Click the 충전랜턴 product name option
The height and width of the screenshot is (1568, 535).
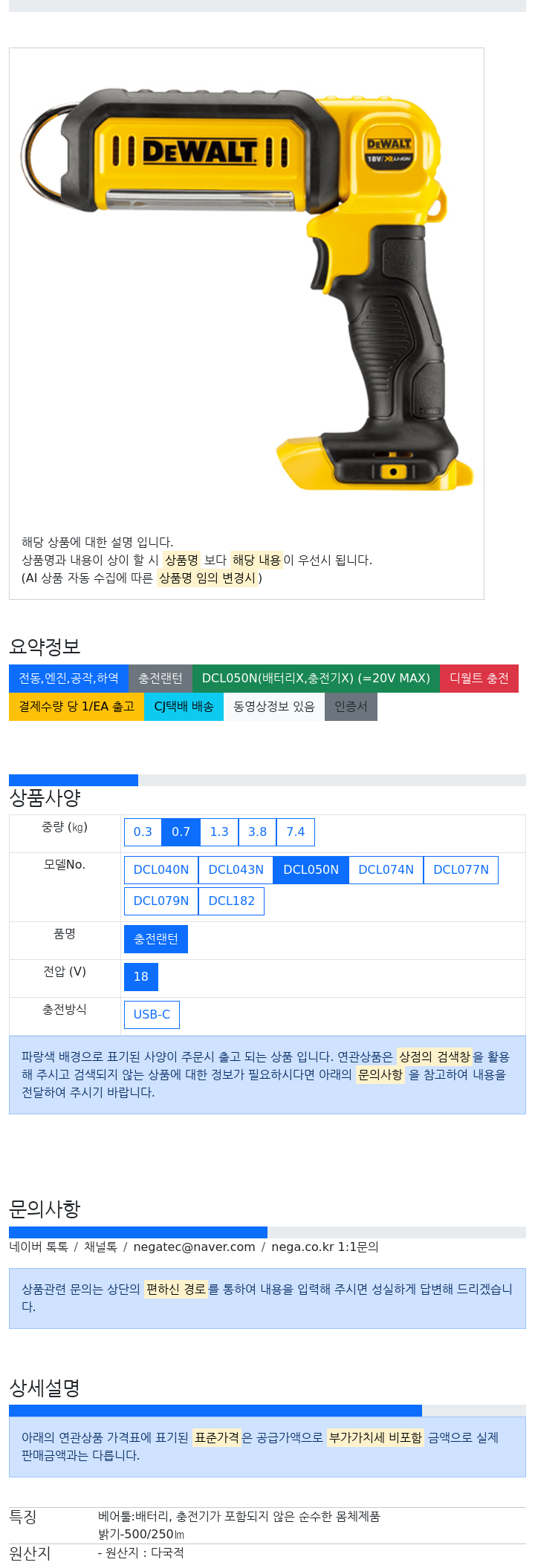[156, 939]
